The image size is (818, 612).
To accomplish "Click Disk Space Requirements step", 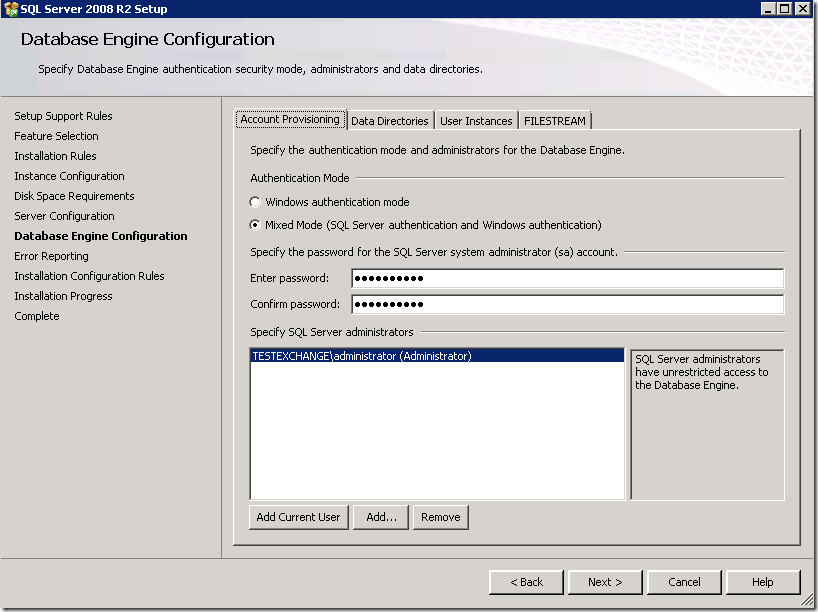I will tap(74, 196).
